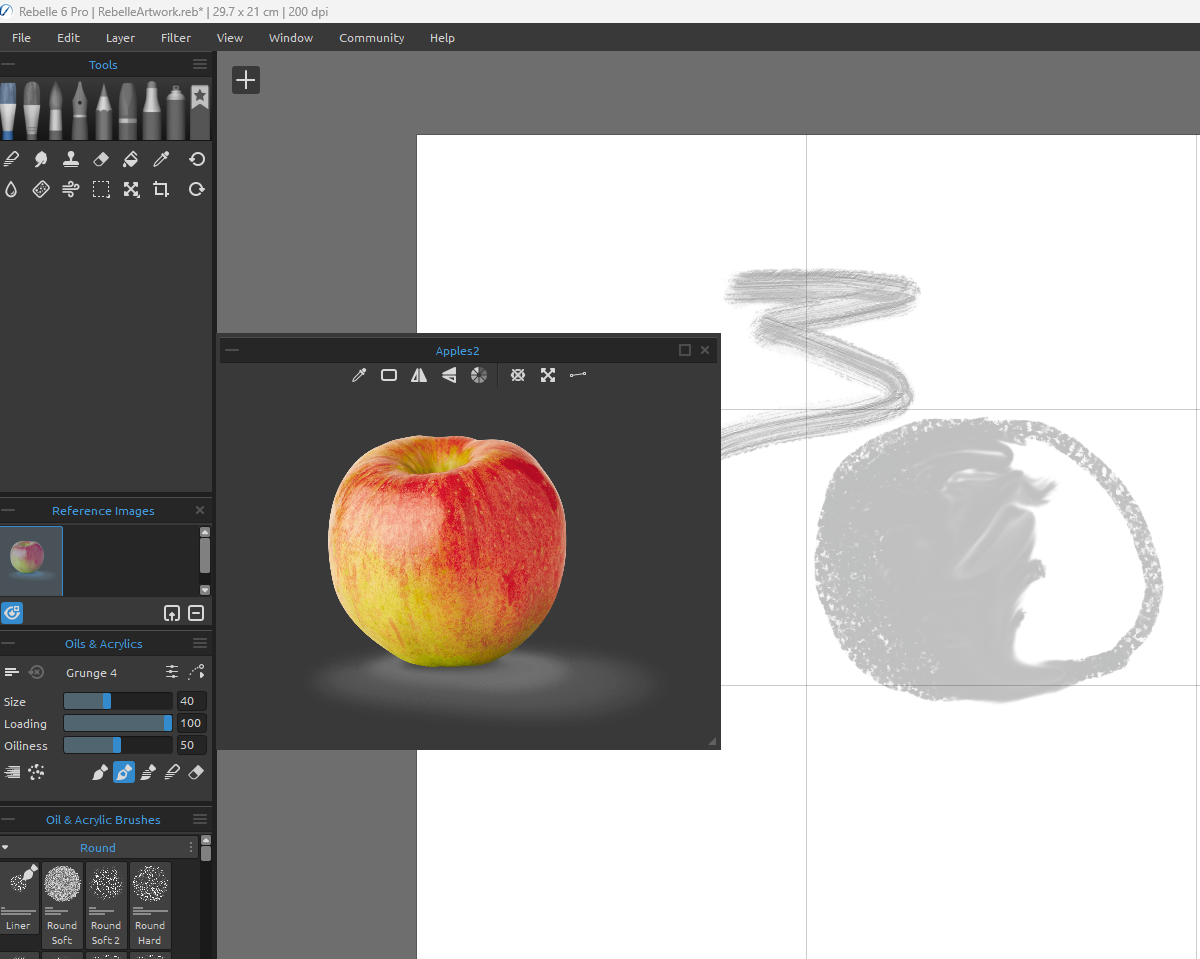
Task: Collapse the Reference Images panel
Action: (8, 510)
